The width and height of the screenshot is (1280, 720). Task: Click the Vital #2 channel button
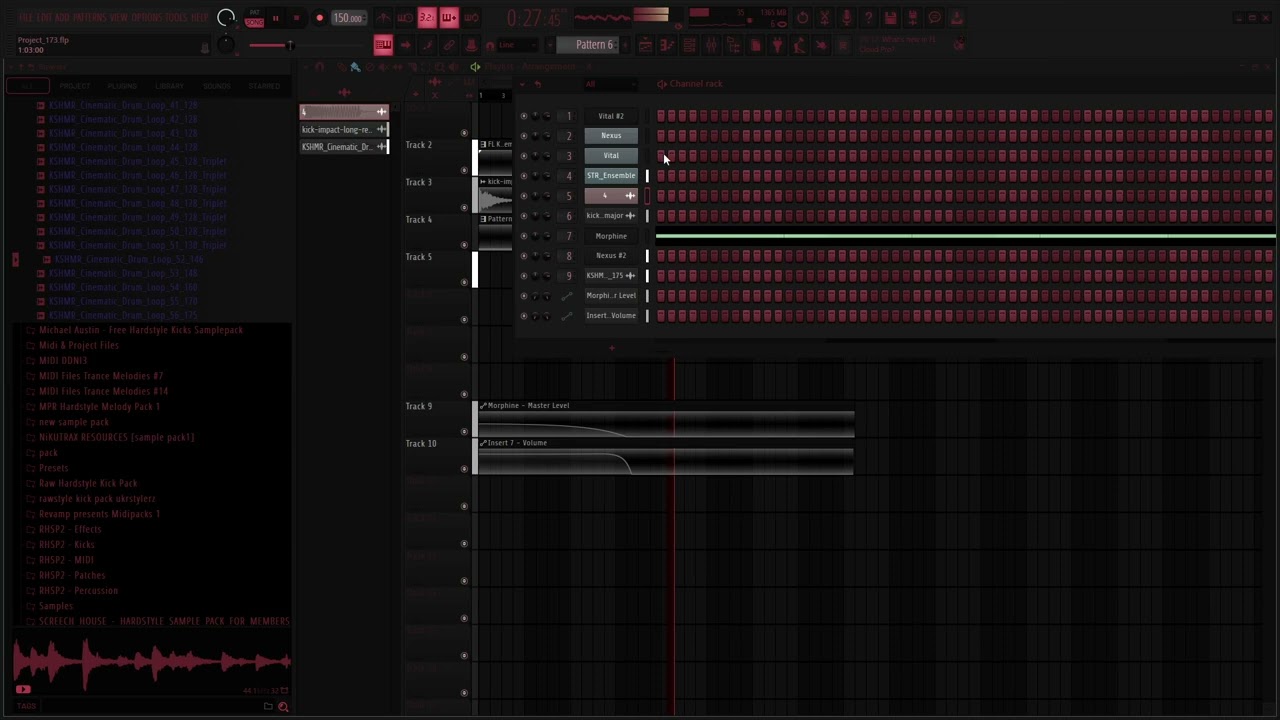(611, 116)
